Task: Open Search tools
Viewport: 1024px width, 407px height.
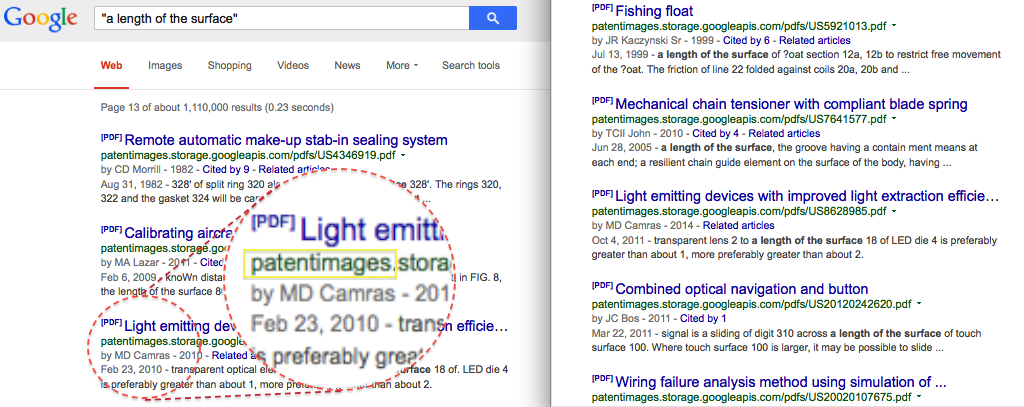Action: click(471, 65)
